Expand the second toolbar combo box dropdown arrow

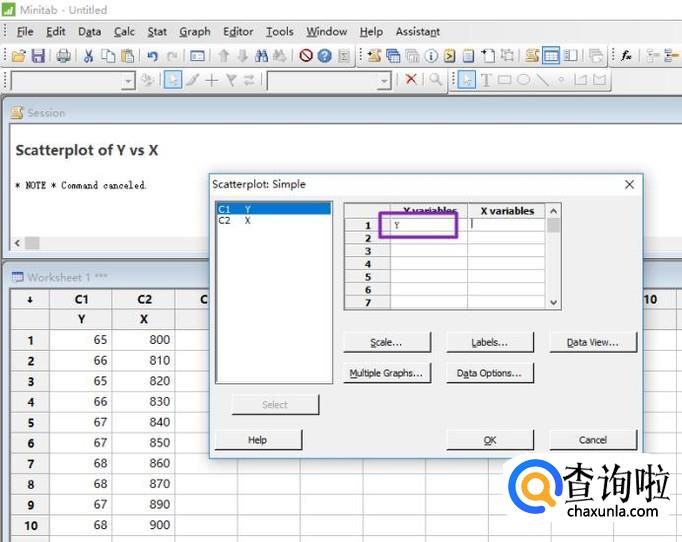[x=384, y=81]
